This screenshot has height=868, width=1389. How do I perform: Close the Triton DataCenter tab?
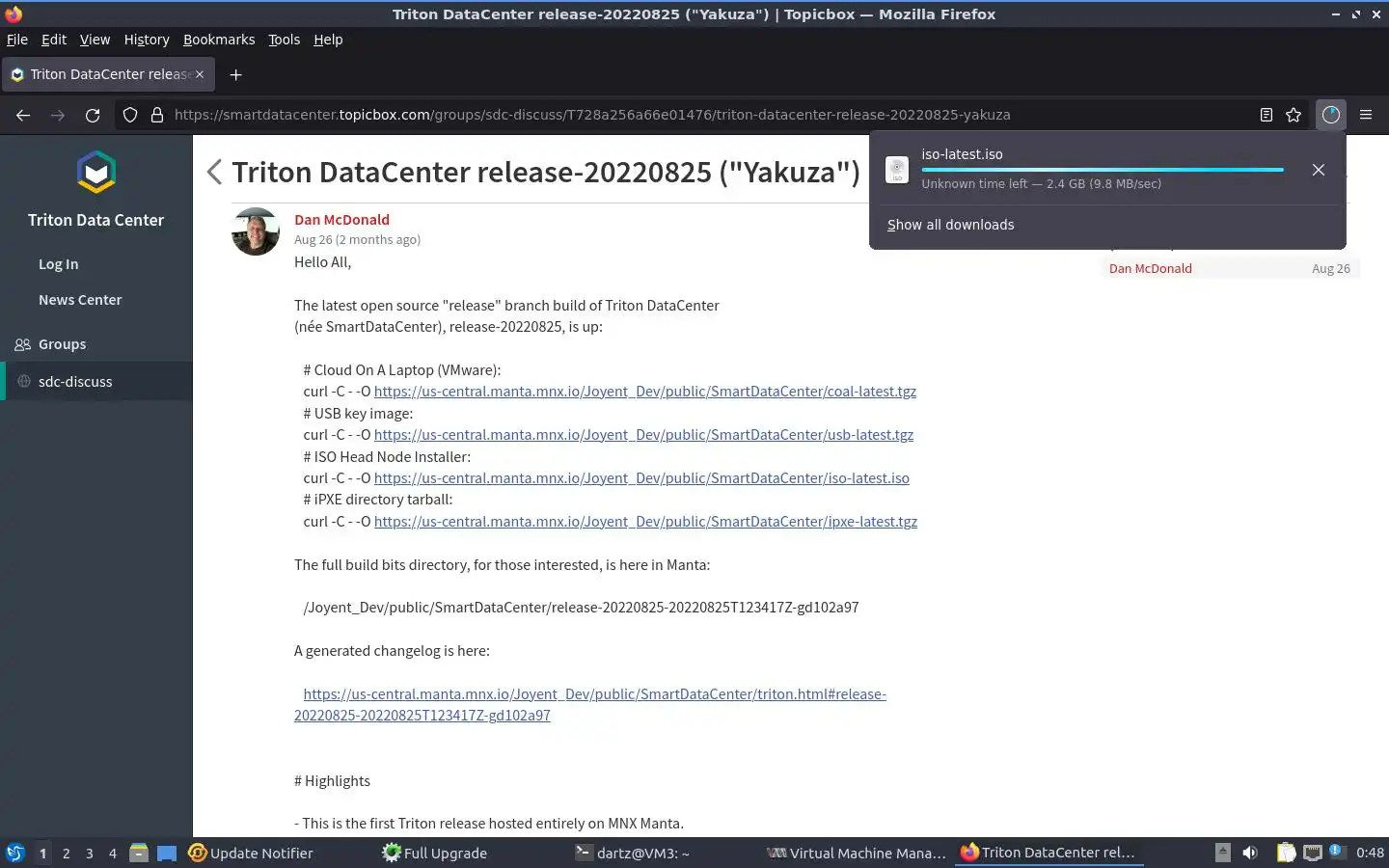click(x=200, y=74)
